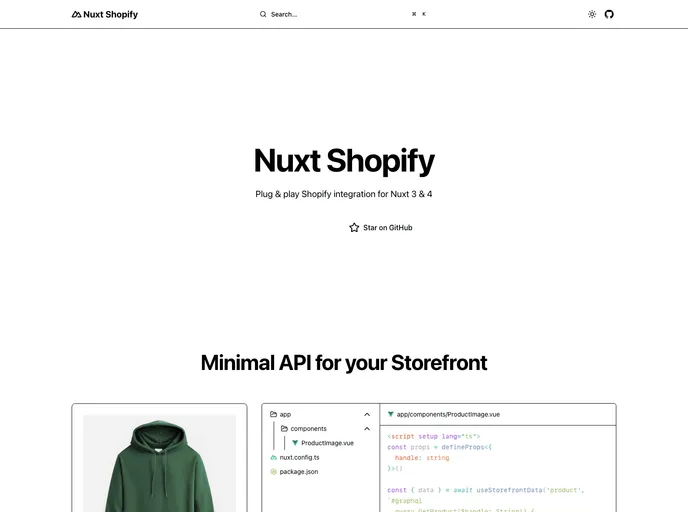This screenshot has height=512, width=688.
Task: Click the Nuxt icon beside nuxt.config.ts
Action: [x=273, y=457]
